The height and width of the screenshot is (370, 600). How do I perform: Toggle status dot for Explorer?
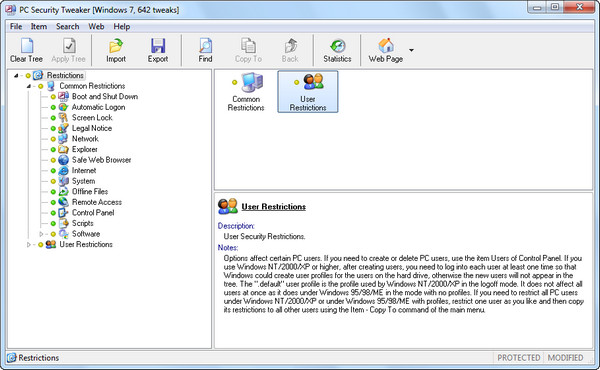pos(53,150)
